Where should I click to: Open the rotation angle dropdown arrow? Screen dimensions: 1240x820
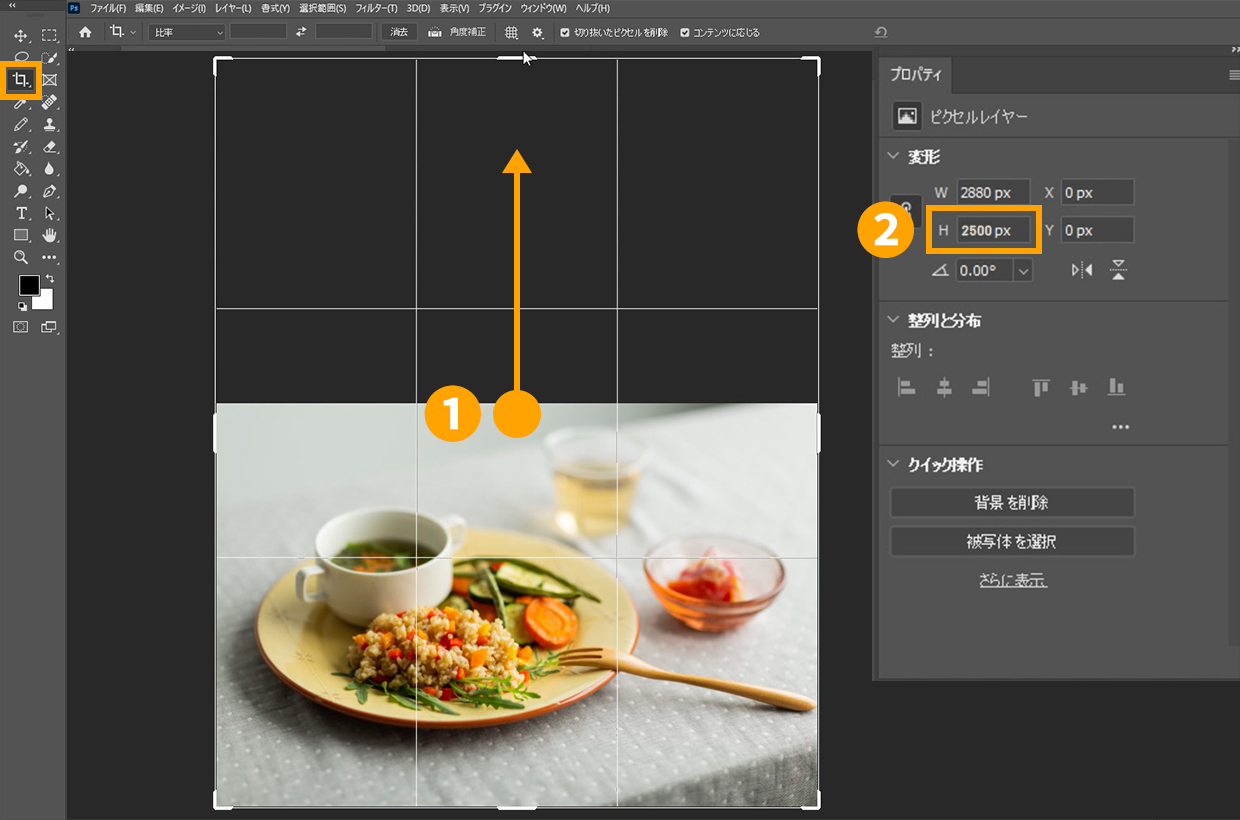coord(1022,270)
